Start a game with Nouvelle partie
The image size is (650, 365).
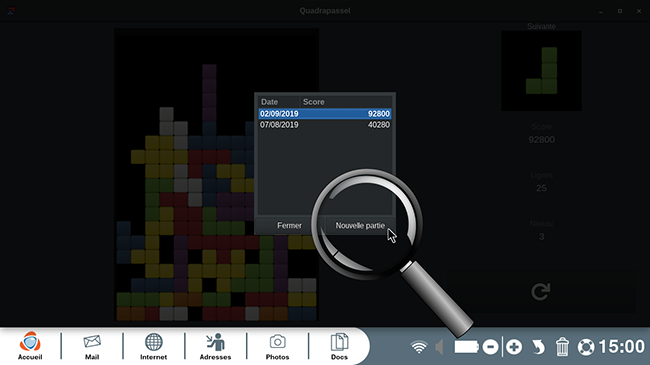pos(360,226)
